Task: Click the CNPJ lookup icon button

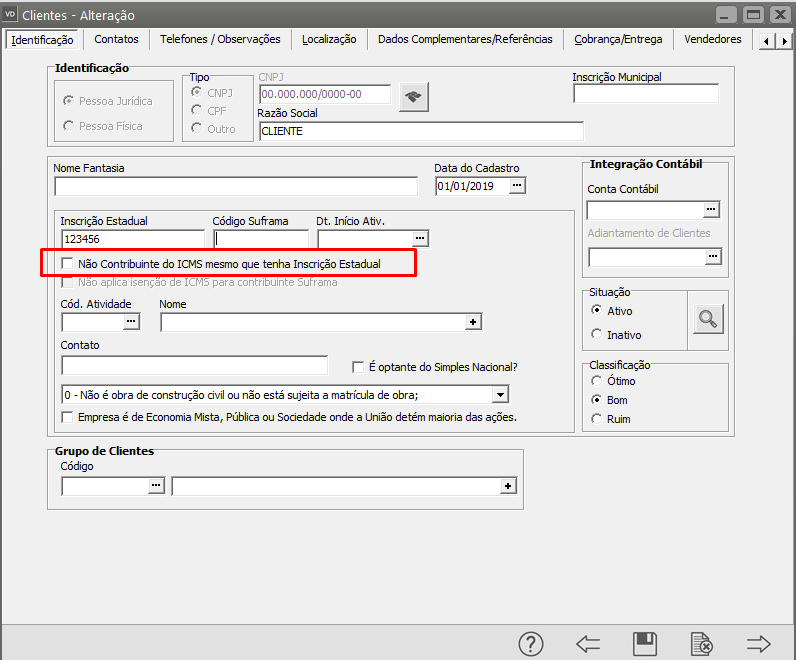Action: pyautogui.click(x=413, y=96)
